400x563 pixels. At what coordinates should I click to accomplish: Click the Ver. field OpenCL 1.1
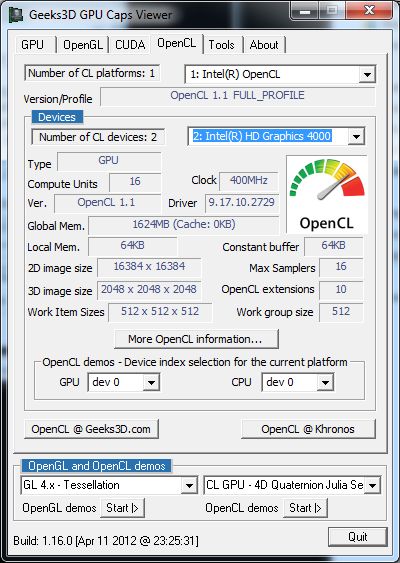point(107,203)
